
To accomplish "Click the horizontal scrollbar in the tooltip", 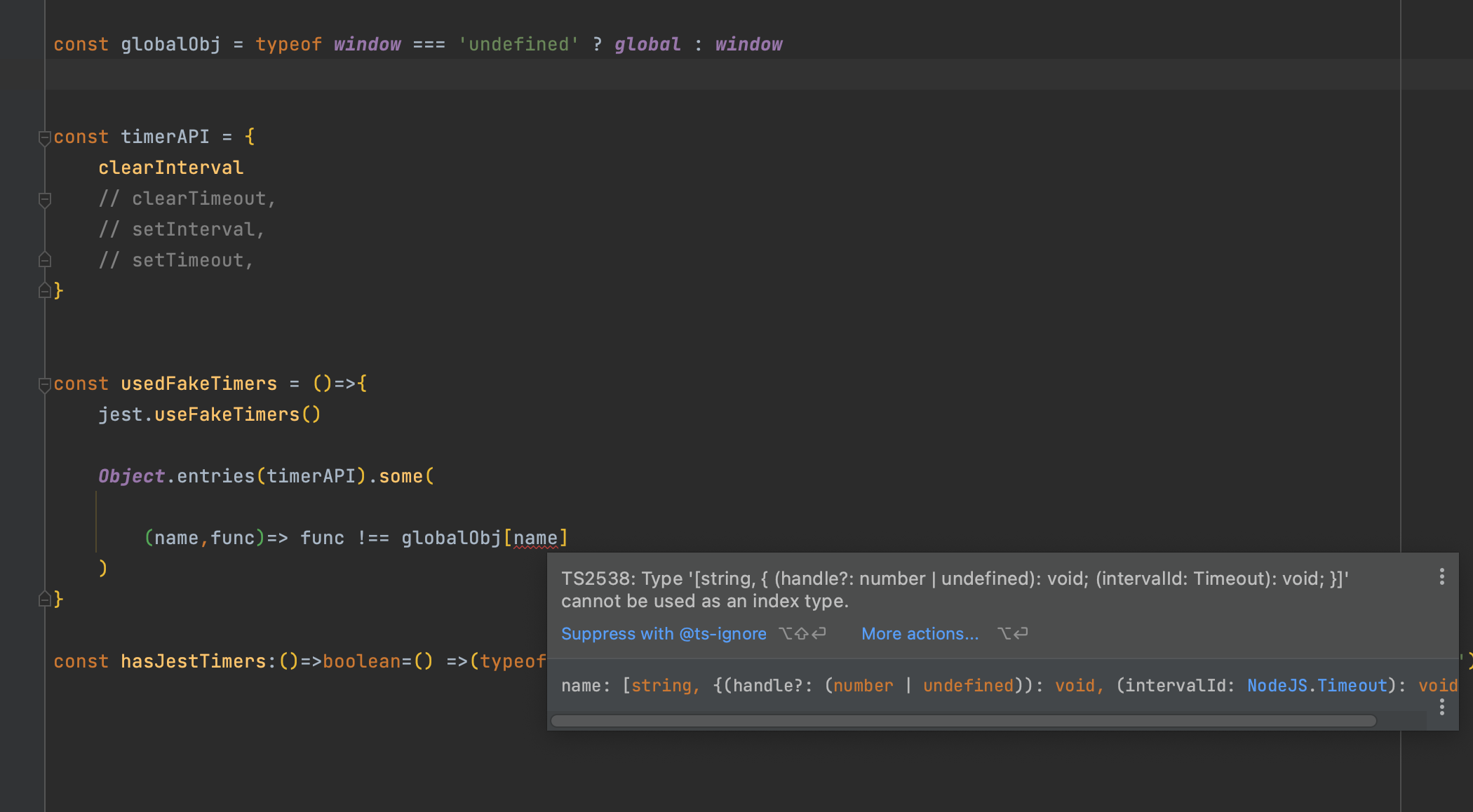I will click(x=961, y=721).
